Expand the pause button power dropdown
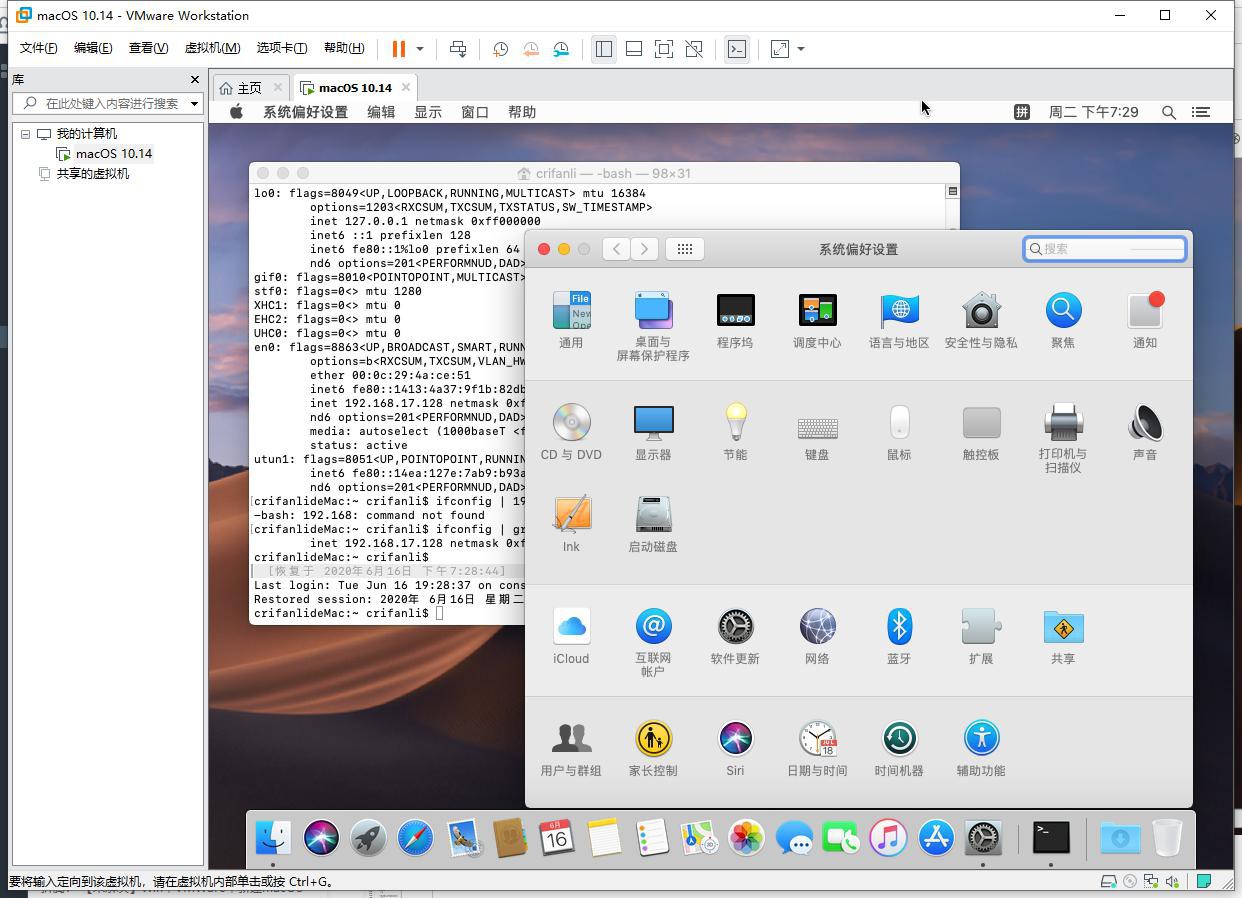Image resolution: width=1242 pixels, height=898 pixels. coord(420,49)
